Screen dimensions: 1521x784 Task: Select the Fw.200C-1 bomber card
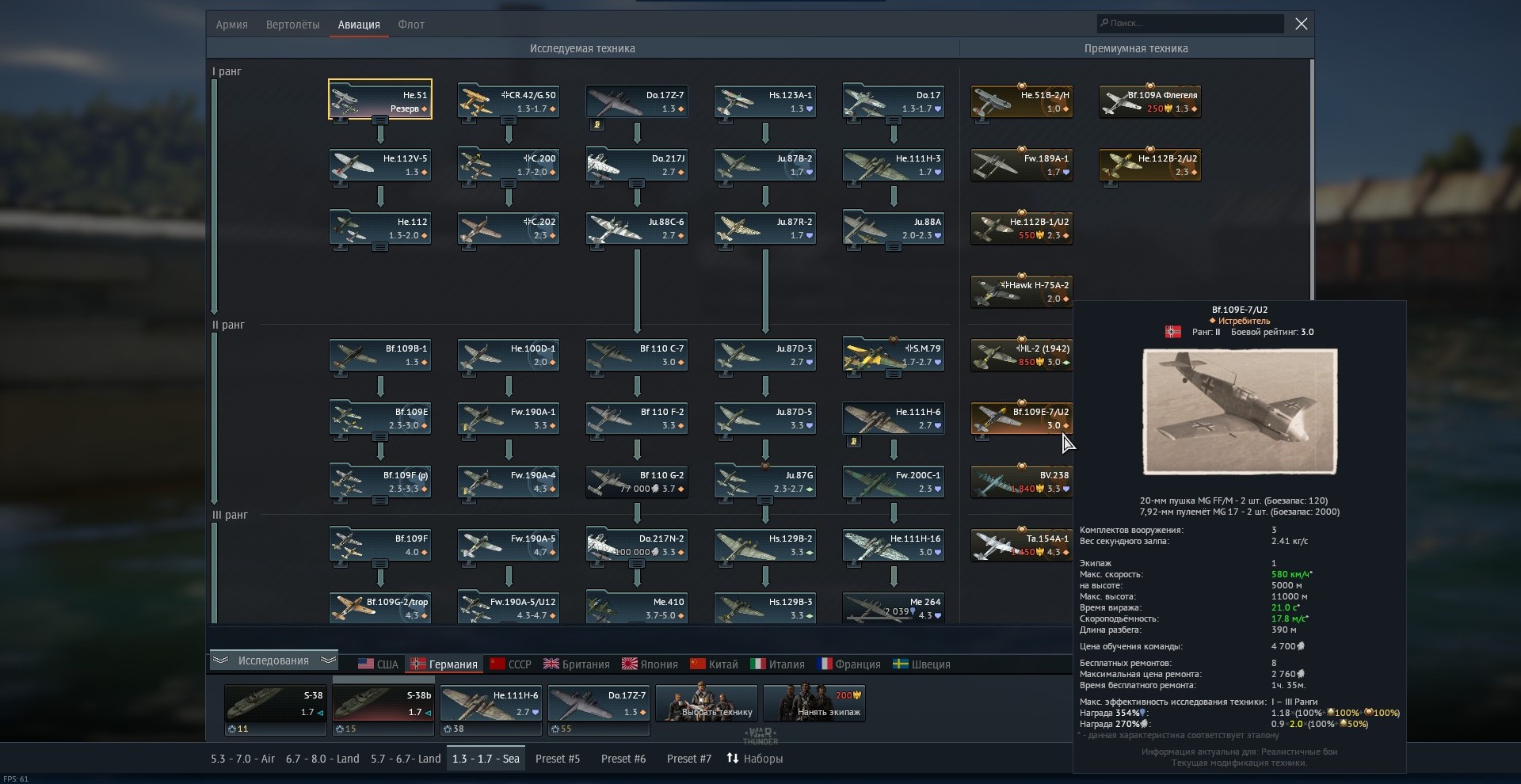tap(894, 481)
